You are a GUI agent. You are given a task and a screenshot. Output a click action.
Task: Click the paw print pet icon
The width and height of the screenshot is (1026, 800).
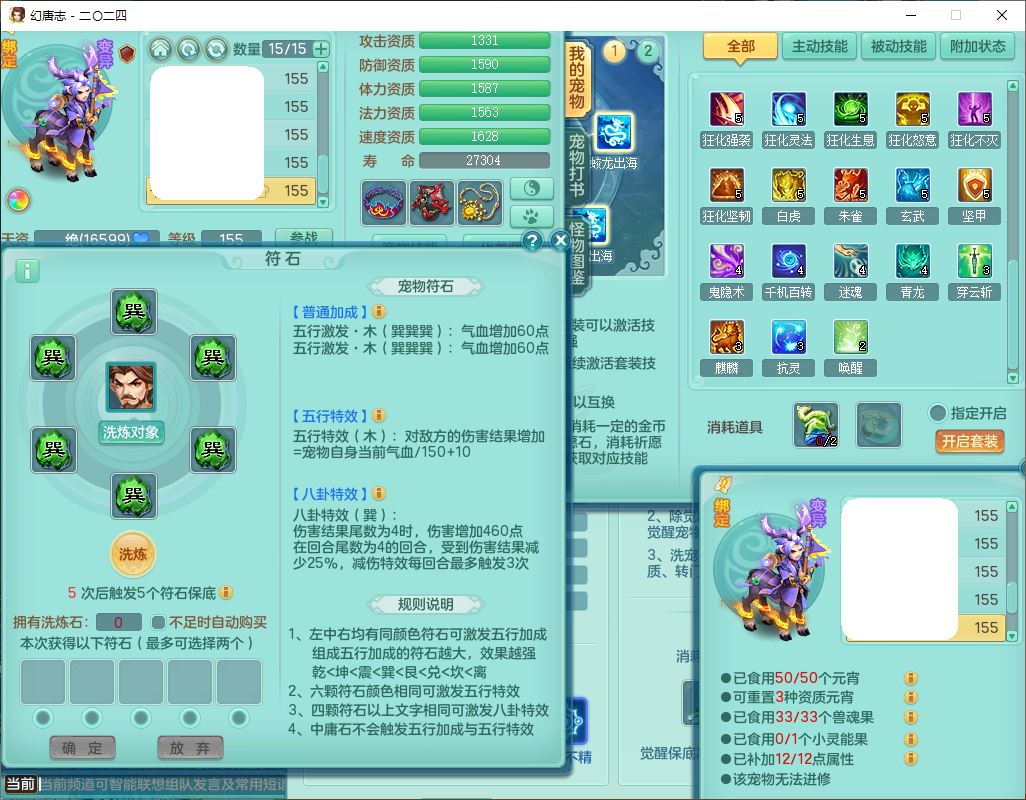click(531, 216)
